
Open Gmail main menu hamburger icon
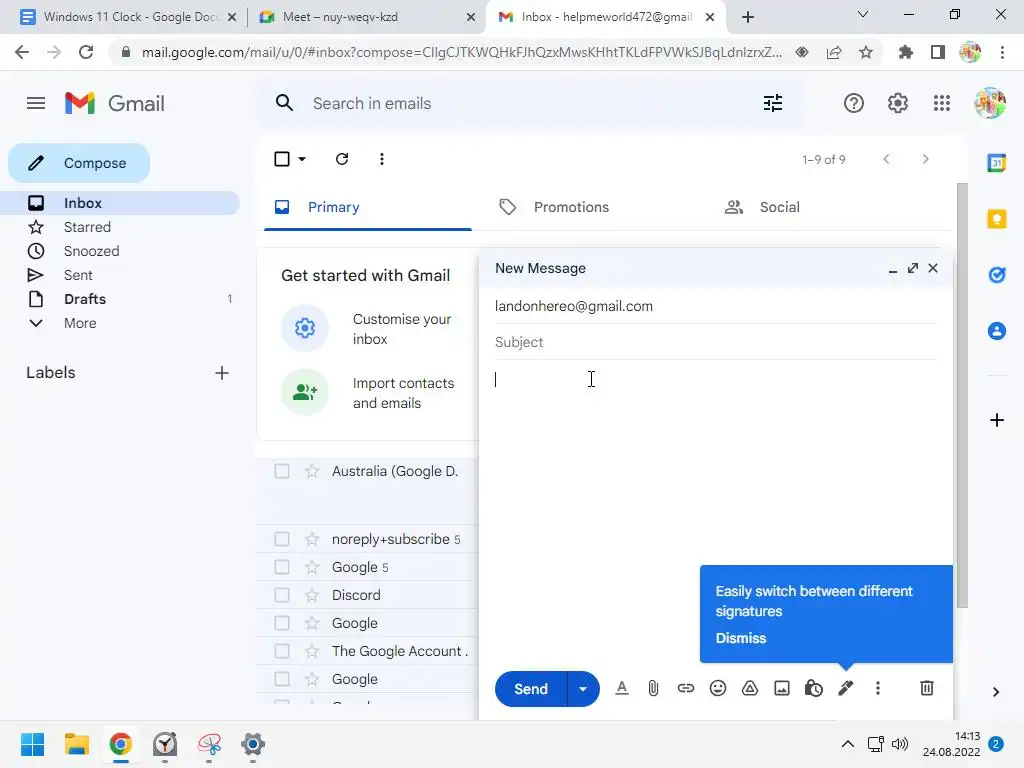click(36, 103)
